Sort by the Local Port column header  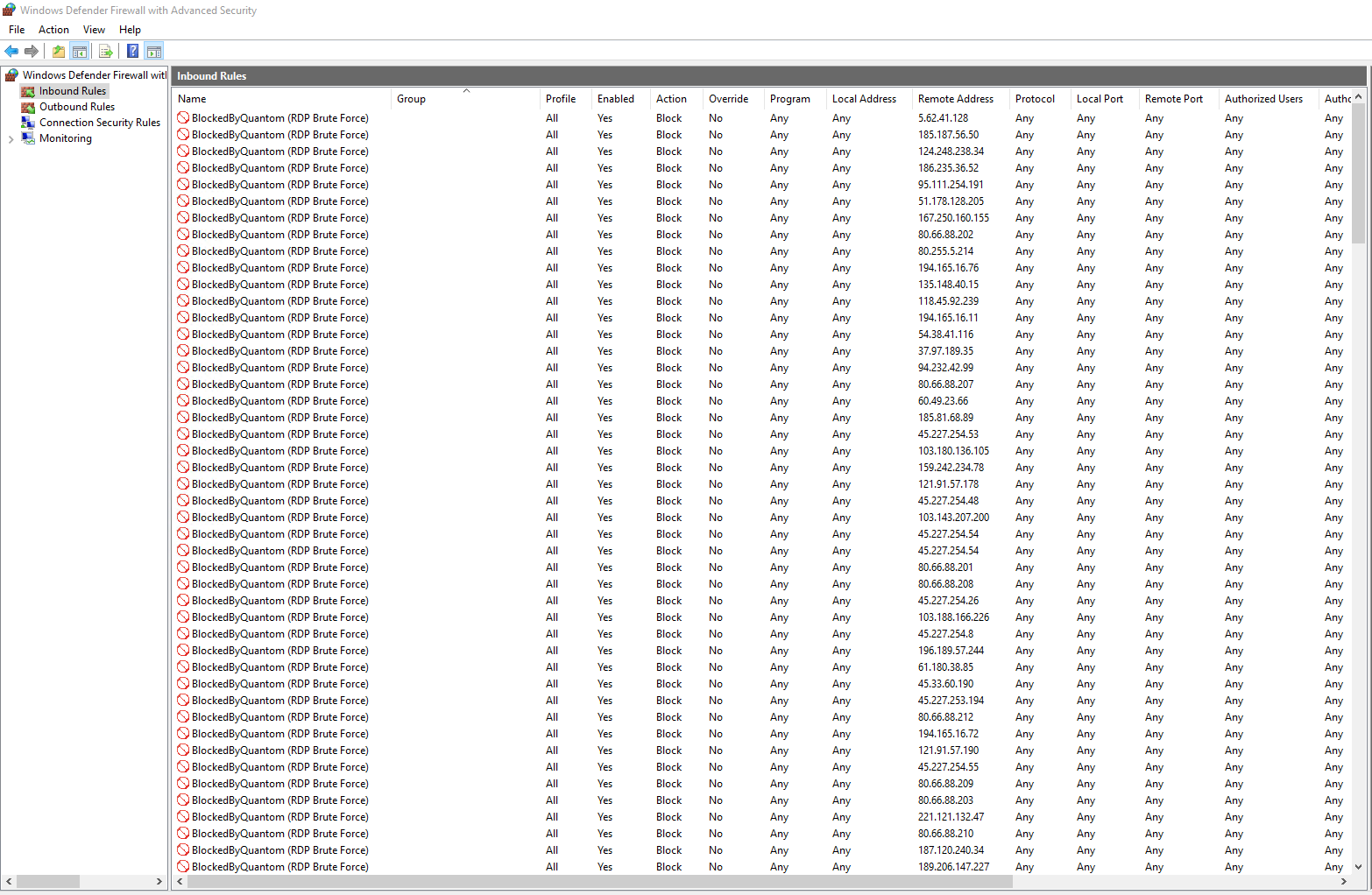click(1105, 99)
